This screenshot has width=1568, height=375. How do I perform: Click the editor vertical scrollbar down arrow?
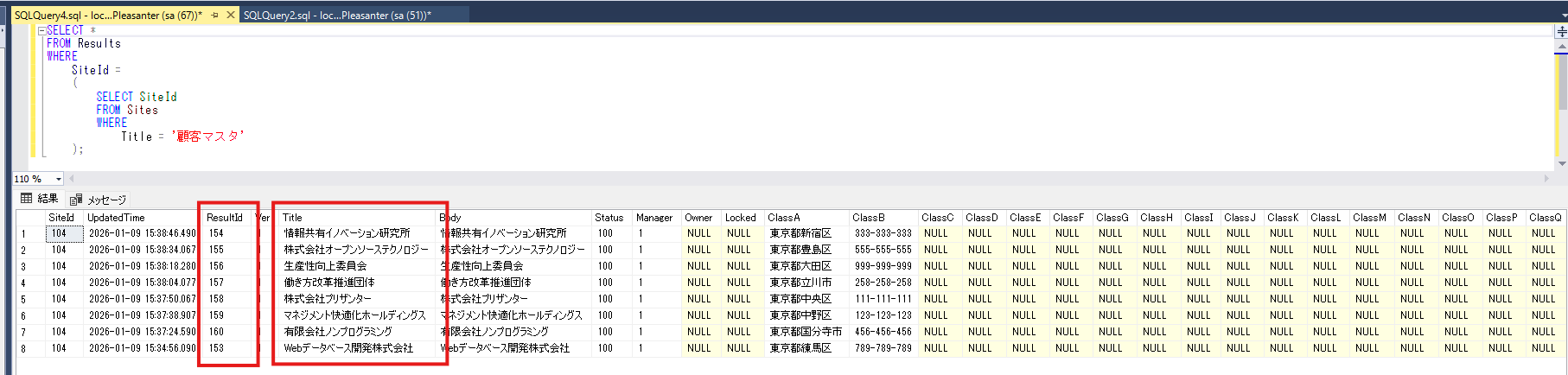coord(1562,163)
